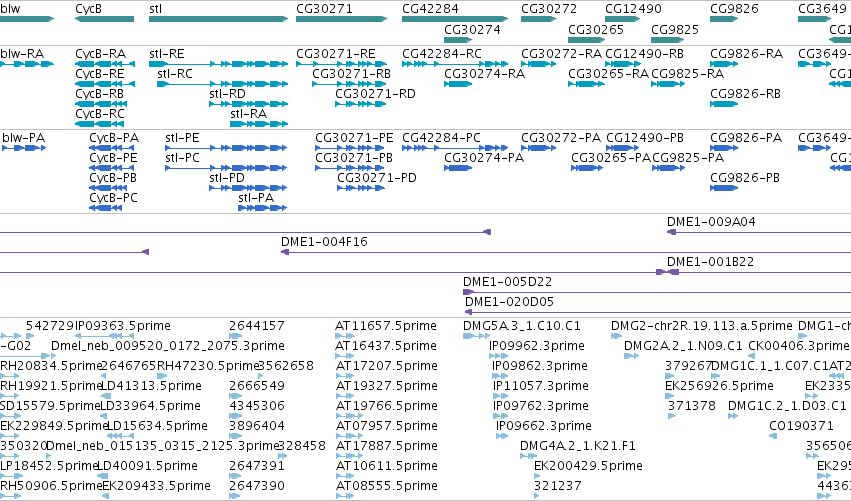The image size is (851, 501).
Task: Select the CycB-RA transcript label
Action: (100, 54)
